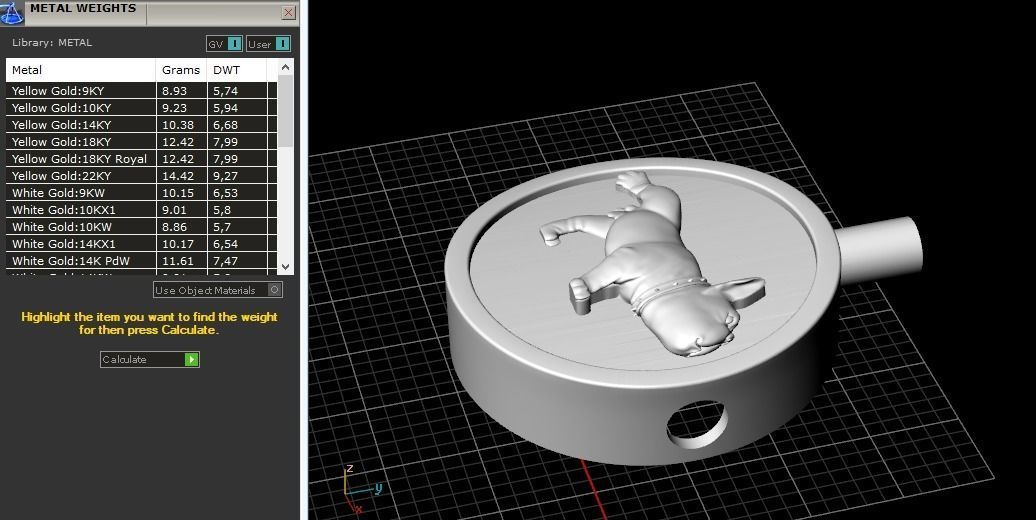Enable Use Object Materials option

pos(218,290)
